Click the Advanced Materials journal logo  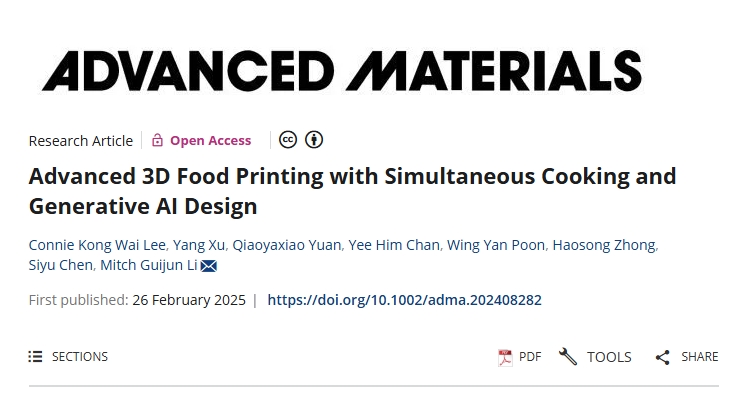click(x=341, y=70)
